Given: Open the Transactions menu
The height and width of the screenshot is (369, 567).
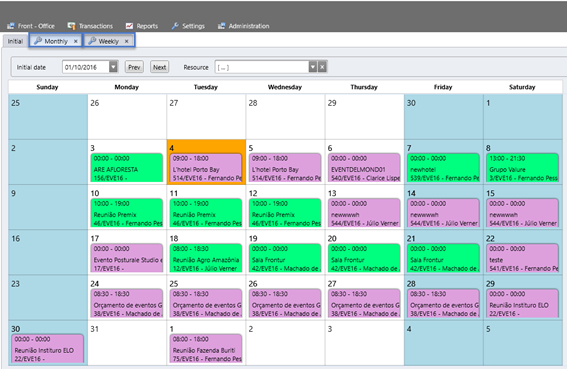Looking at the screenshot, I should [90, 26].
